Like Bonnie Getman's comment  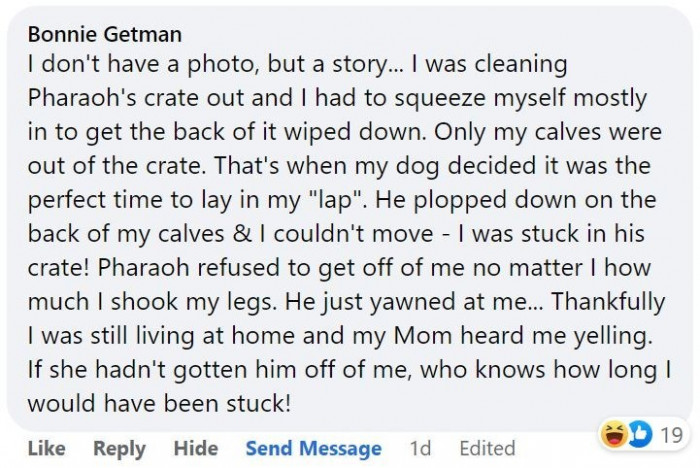click(46, 449)
